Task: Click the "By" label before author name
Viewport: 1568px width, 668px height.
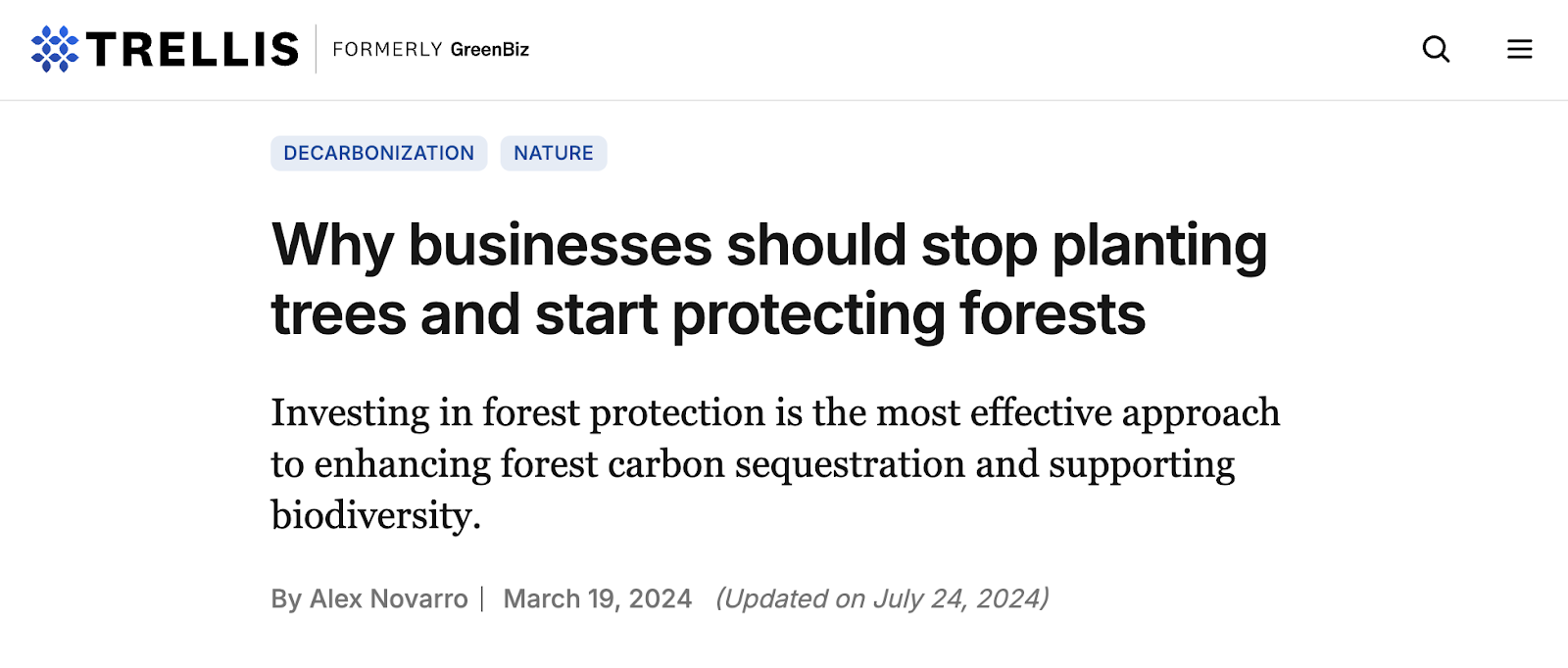Action: [286, 598]
